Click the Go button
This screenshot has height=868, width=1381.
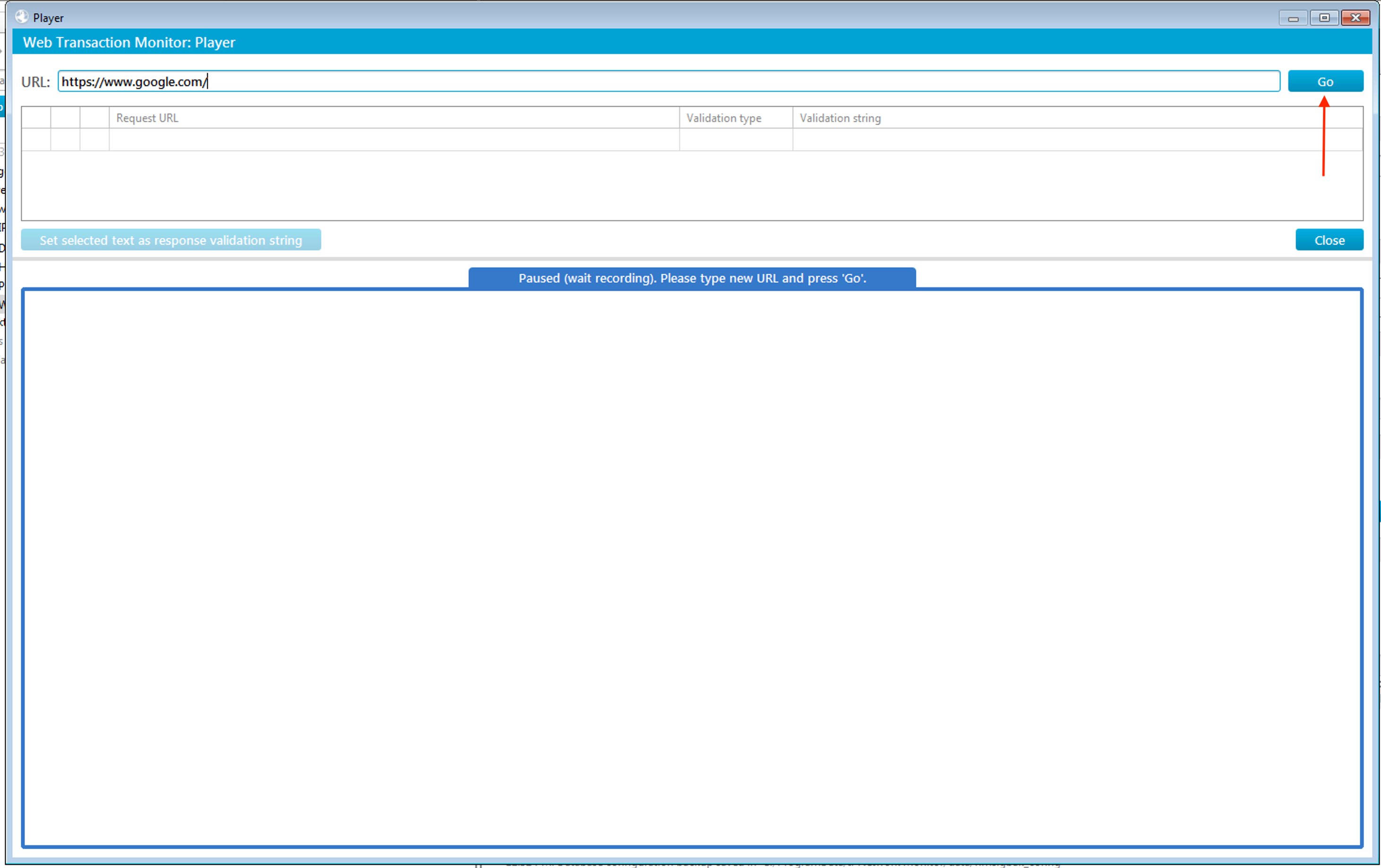point(1325,81)
